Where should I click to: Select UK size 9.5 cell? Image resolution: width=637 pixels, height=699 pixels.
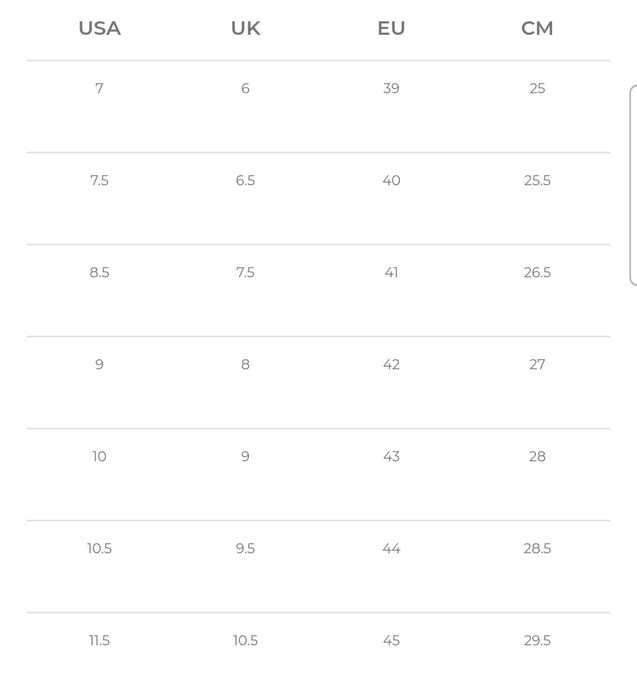[245, 549]
